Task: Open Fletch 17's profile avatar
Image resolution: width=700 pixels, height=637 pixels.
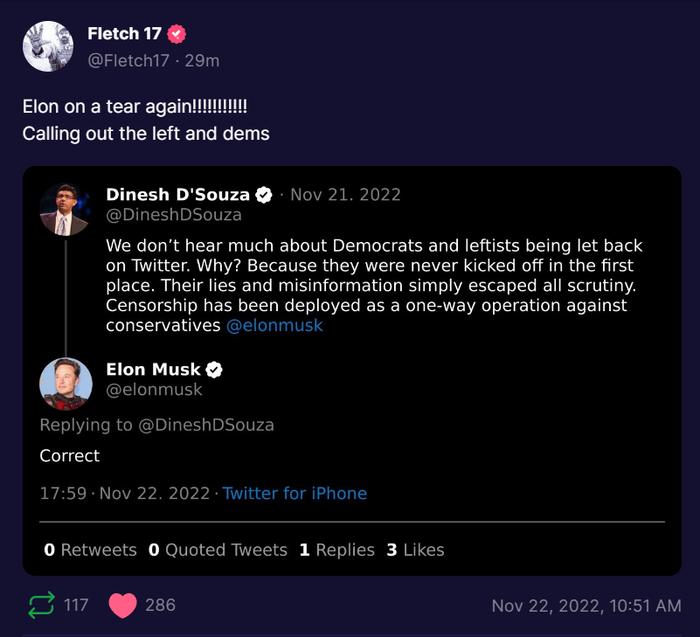Action: (x=46, y=45)
